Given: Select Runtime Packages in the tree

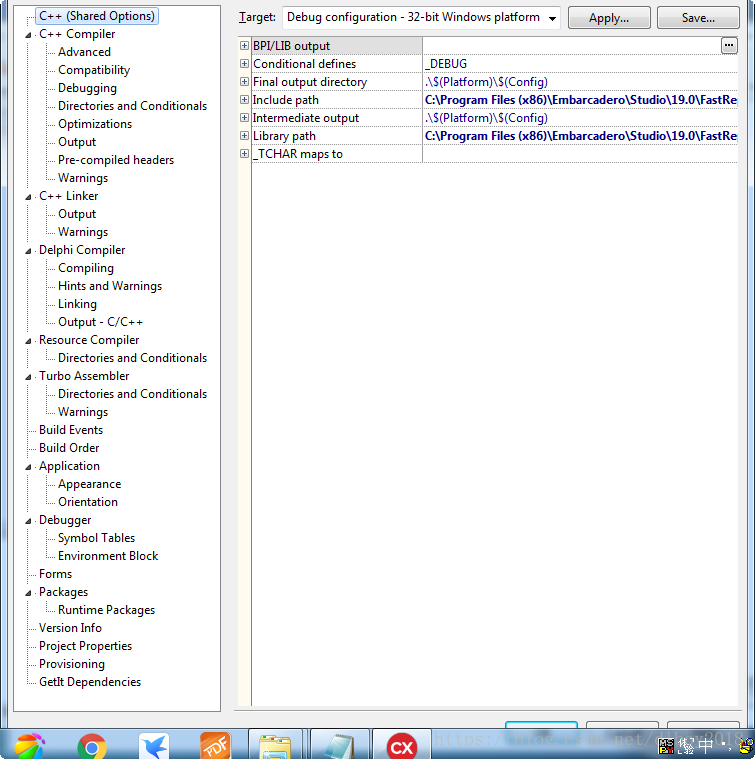Looking at the screenshot, I should (x=106, y=610).
